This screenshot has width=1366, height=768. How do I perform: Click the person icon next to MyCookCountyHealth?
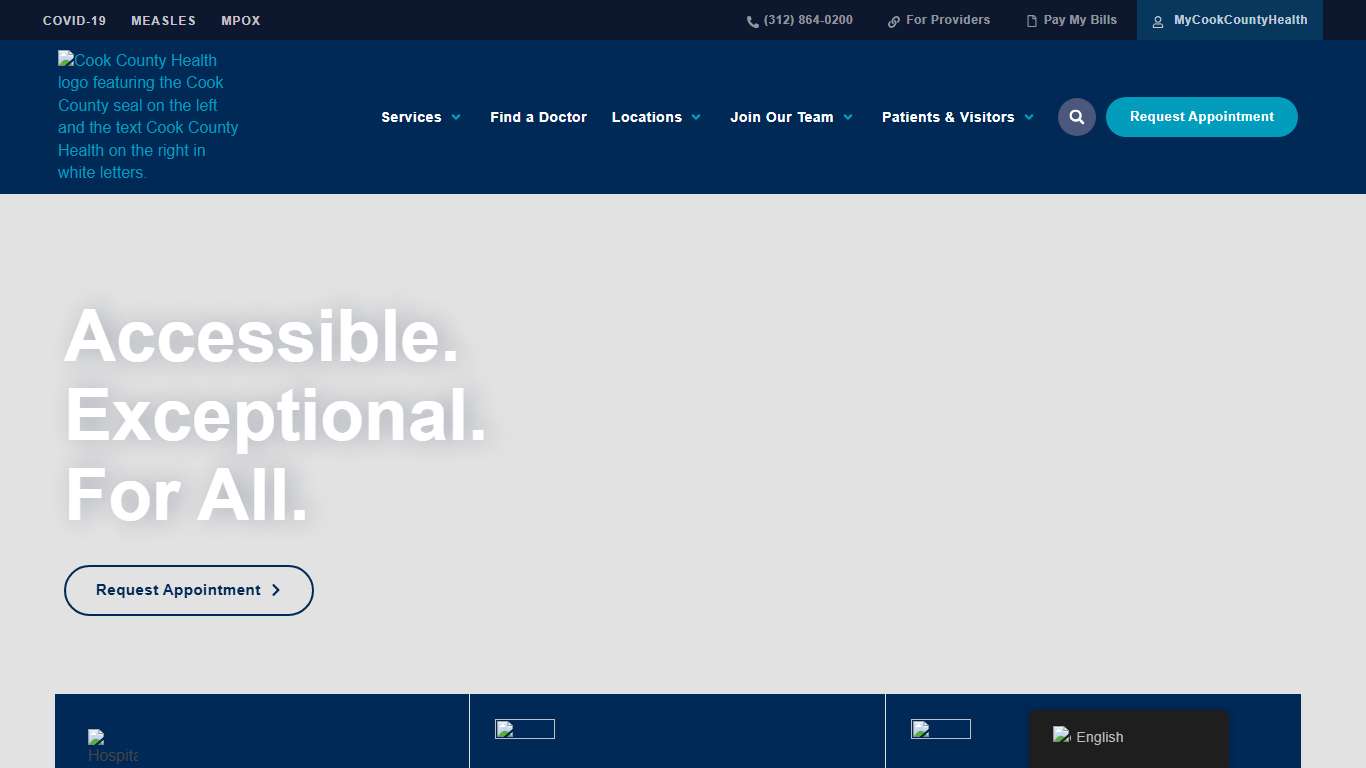(x=1157, y=21)
